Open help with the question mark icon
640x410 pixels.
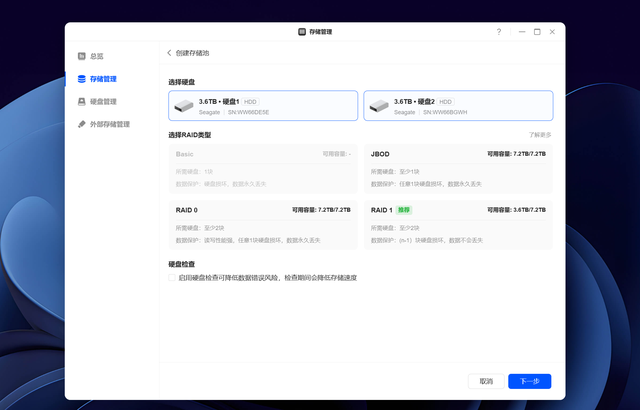pos(499,32)
